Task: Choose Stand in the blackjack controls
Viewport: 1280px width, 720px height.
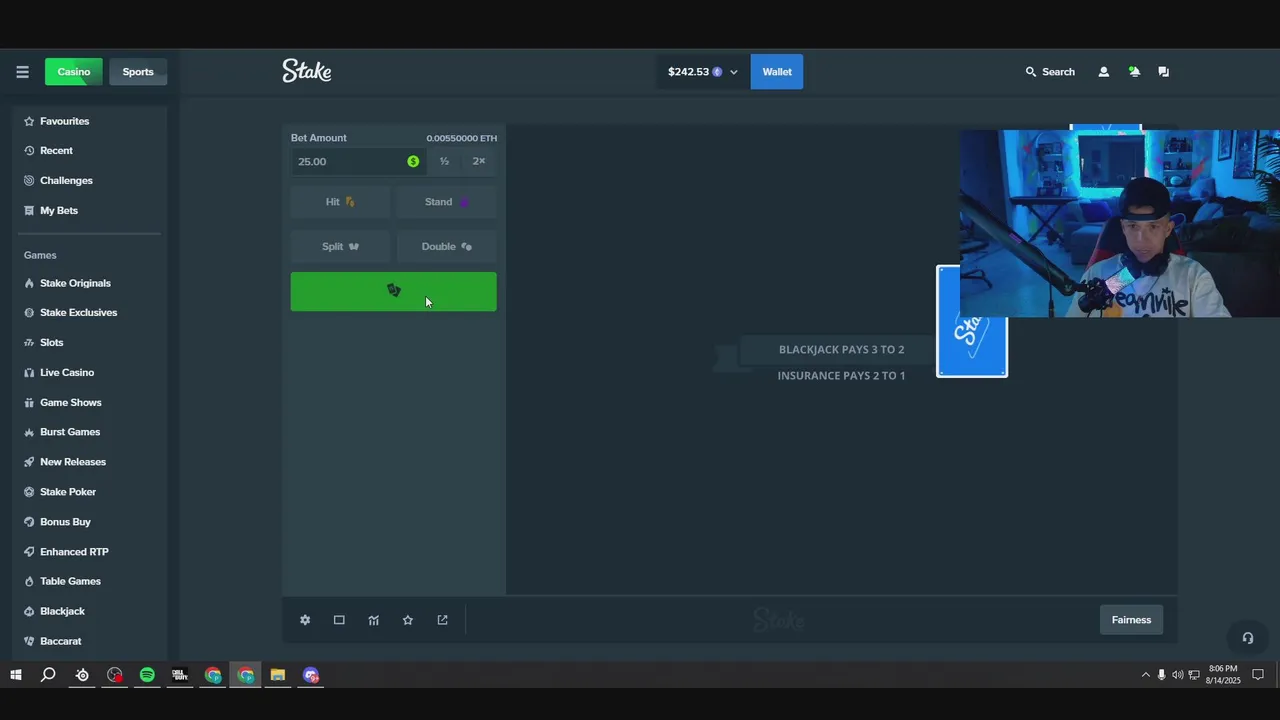Action: coord(446,202)
